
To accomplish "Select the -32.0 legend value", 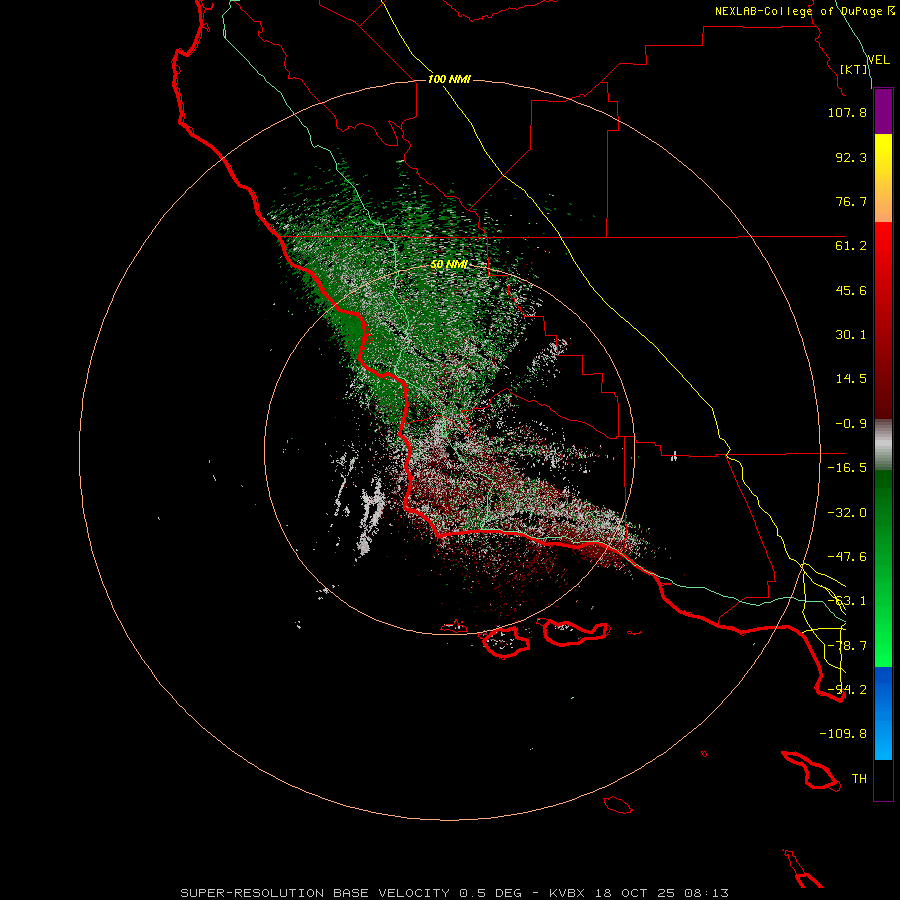I will pos(847,513).
